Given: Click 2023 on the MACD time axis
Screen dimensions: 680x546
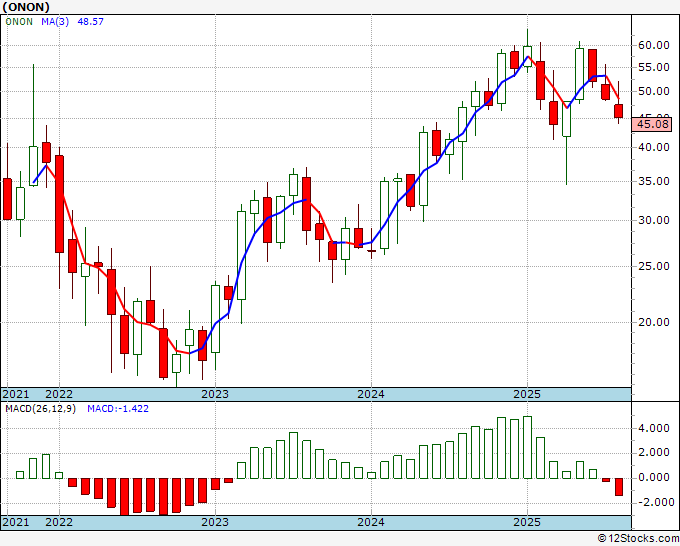Looking at the screenshot, I should [215, 522].
